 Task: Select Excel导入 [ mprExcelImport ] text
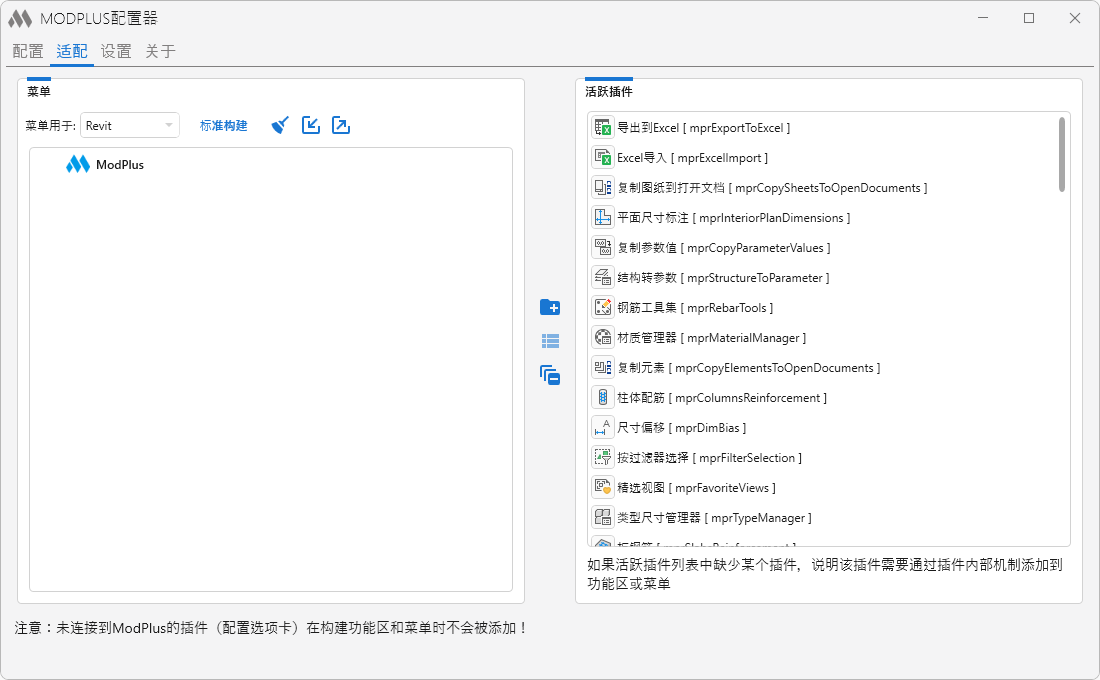[692, 158]
